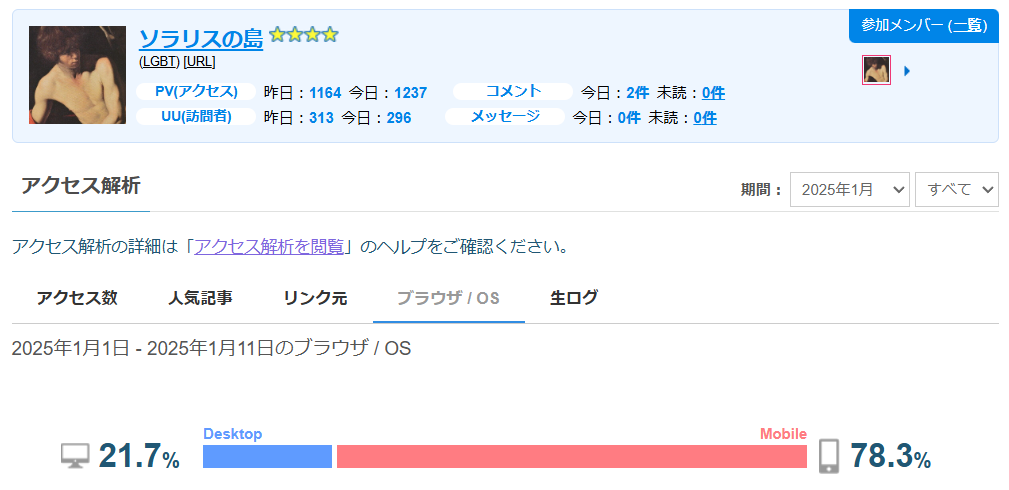Expand members with the blue arrow icon

[906, 71]
